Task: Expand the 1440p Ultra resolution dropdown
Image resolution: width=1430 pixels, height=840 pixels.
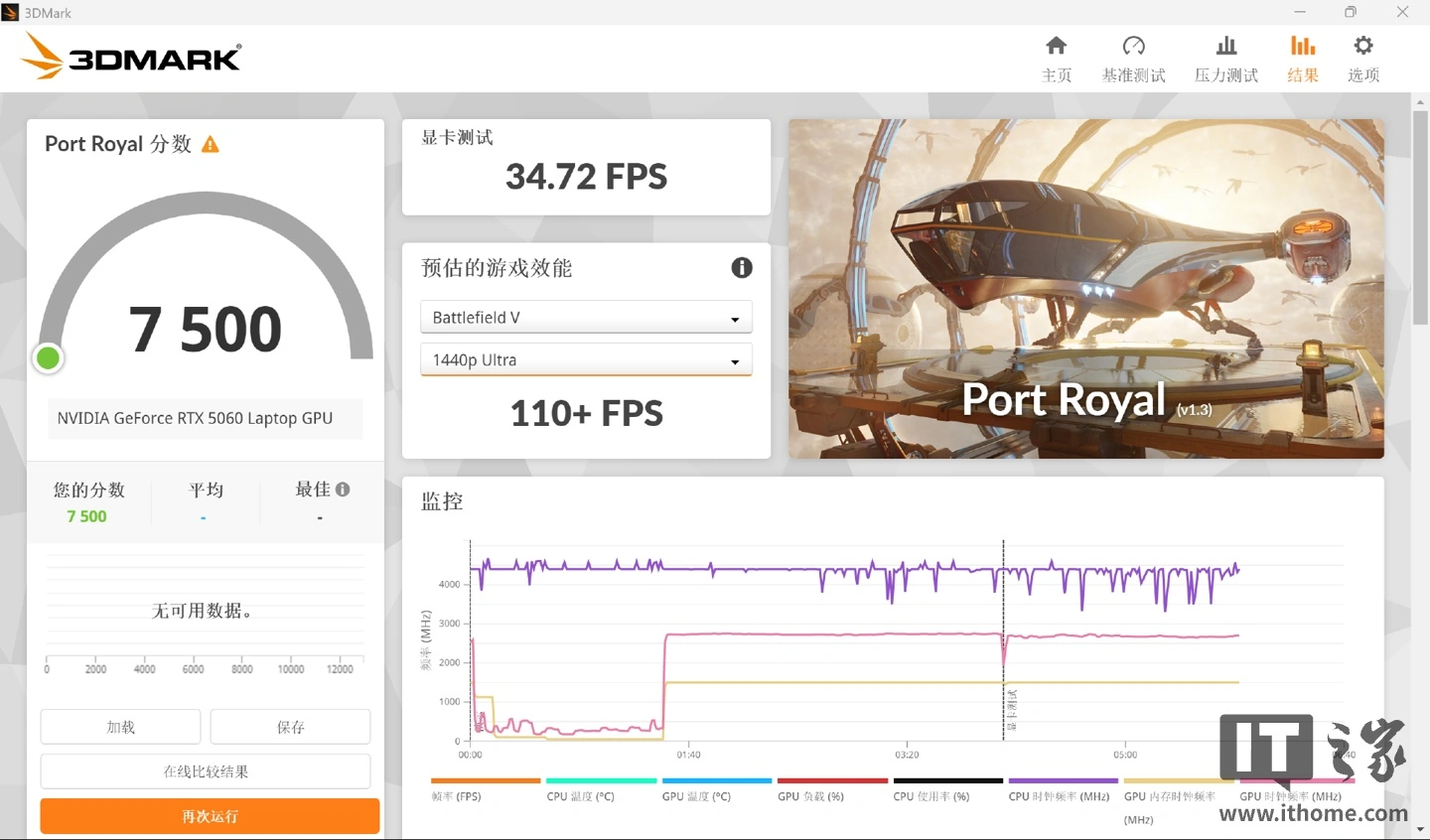Action: point(586,359)
